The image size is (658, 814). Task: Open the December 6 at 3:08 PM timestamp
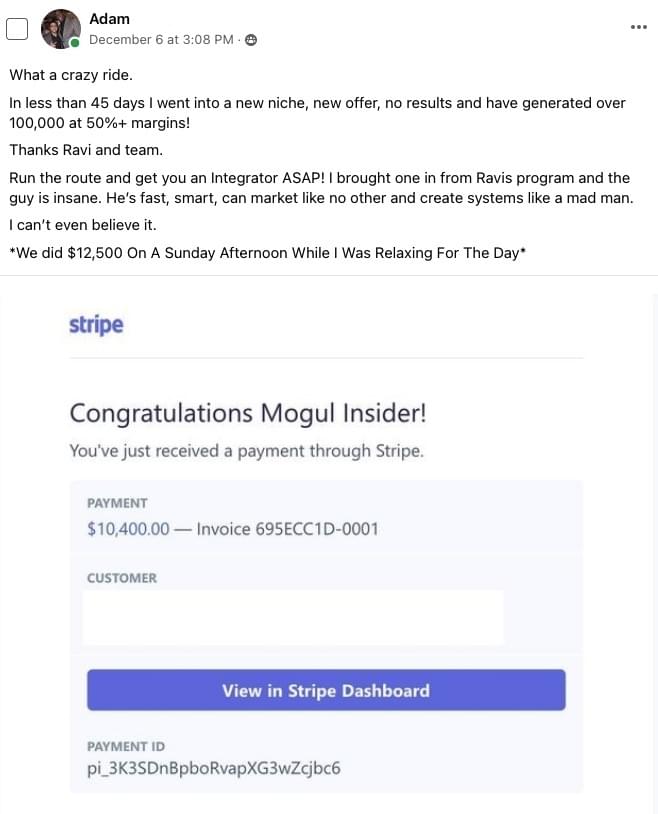click(161, 40)
